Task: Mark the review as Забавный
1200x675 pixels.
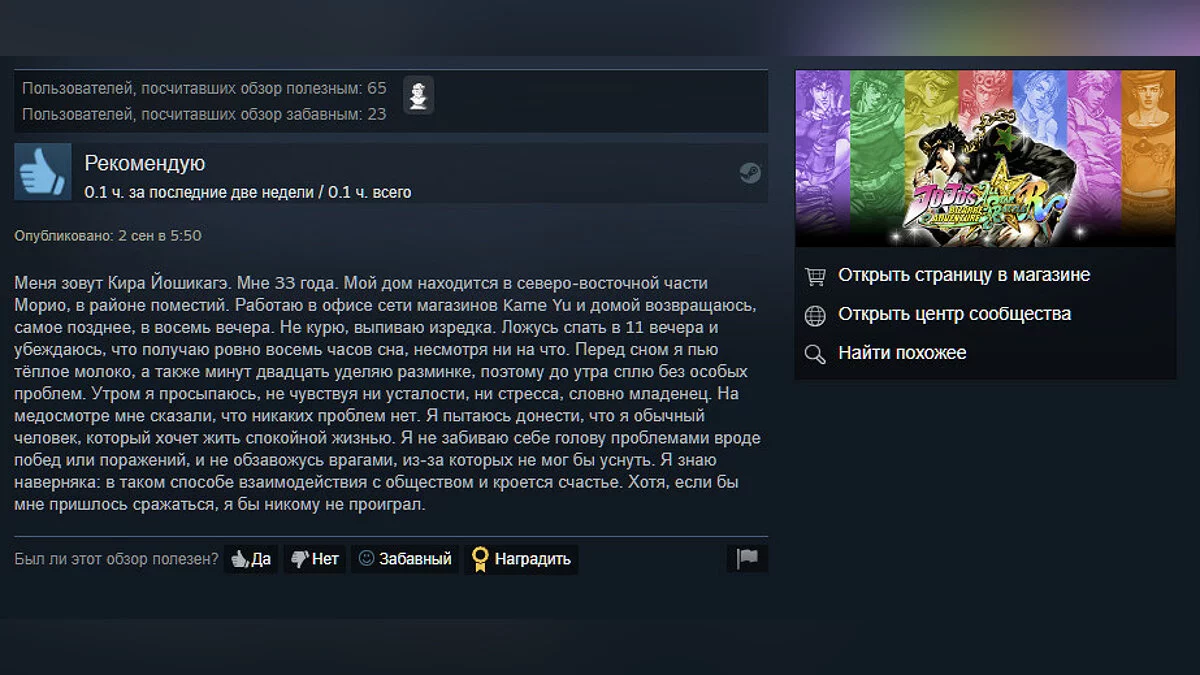Action: 405,559
